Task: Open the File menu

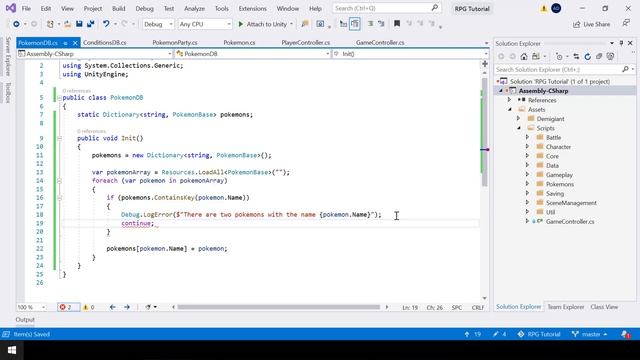Action: 26,9
